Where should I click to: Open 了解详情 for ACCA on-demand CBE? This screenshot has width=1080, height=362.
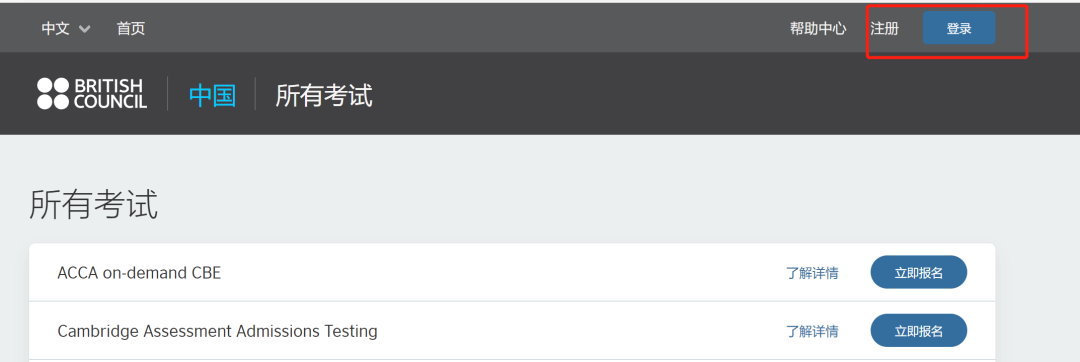tap(813, 273)
